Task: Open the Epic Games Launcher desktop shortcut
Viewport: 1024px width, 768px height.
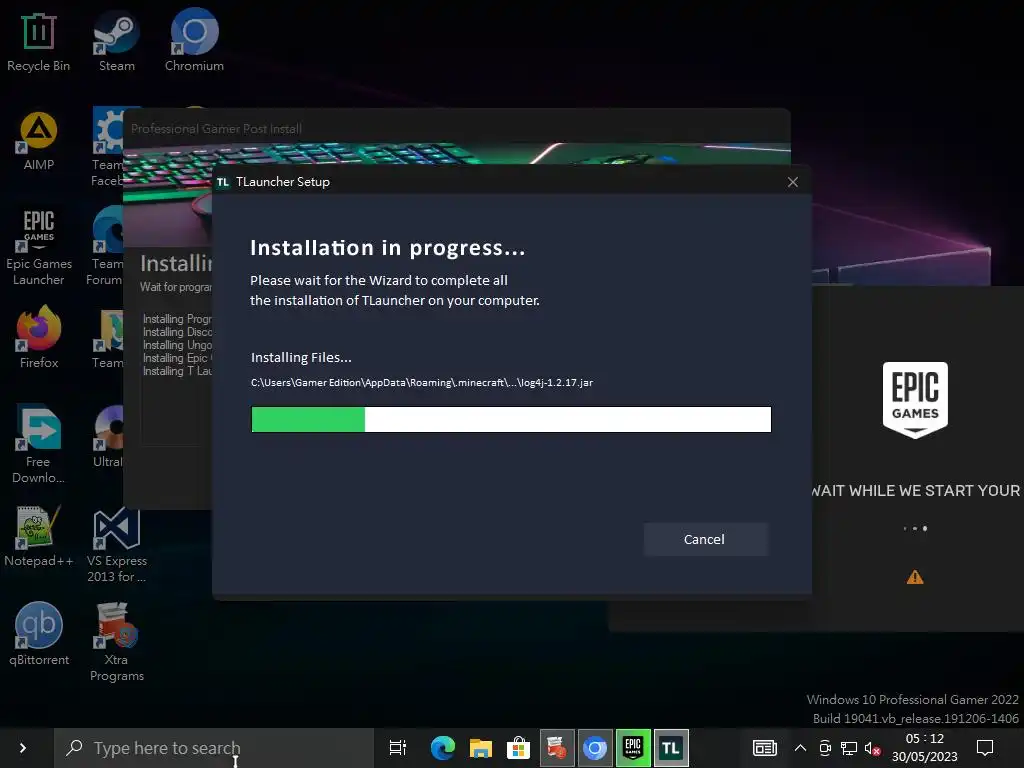Action: pos(39,248)
